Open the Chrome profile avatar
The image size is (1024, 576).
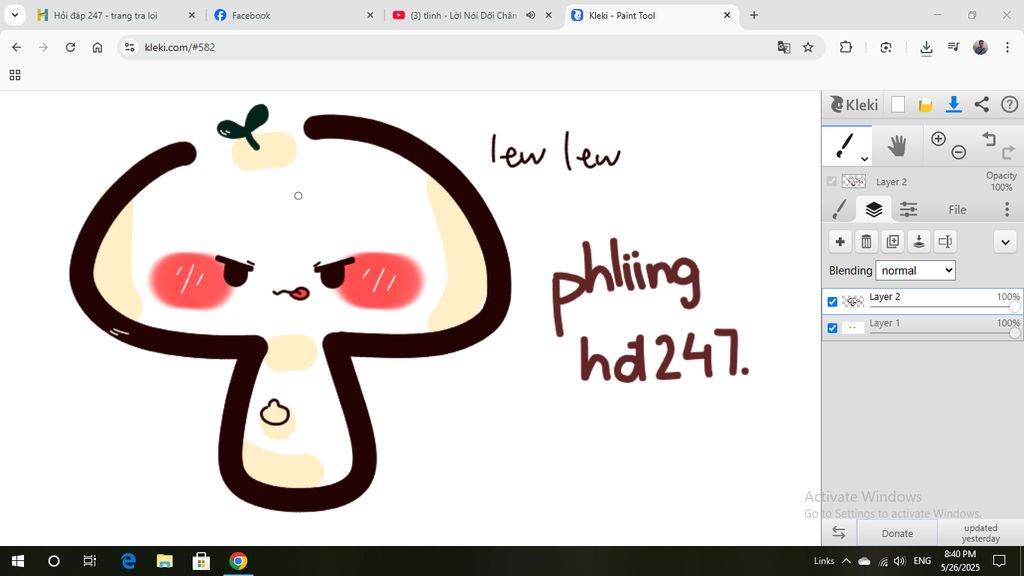980,47
